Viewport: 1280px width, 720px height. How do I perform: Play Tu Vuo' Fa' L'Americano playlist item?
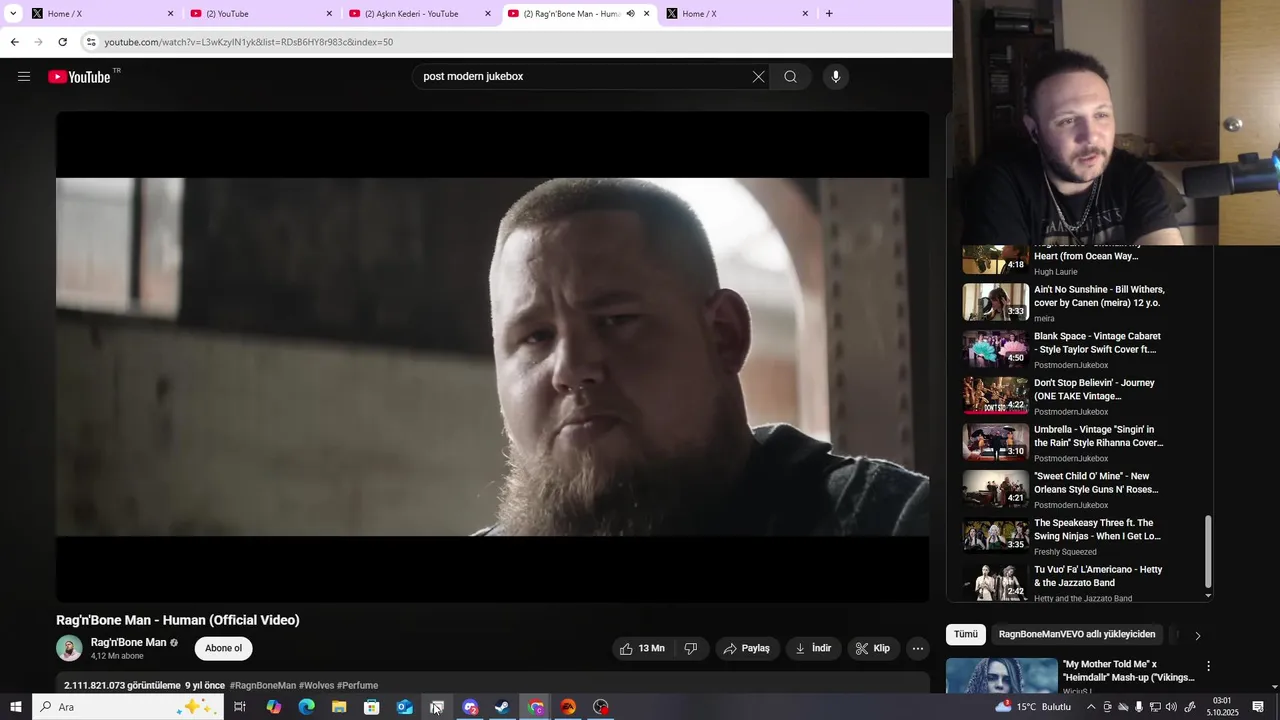[1078, 582]
